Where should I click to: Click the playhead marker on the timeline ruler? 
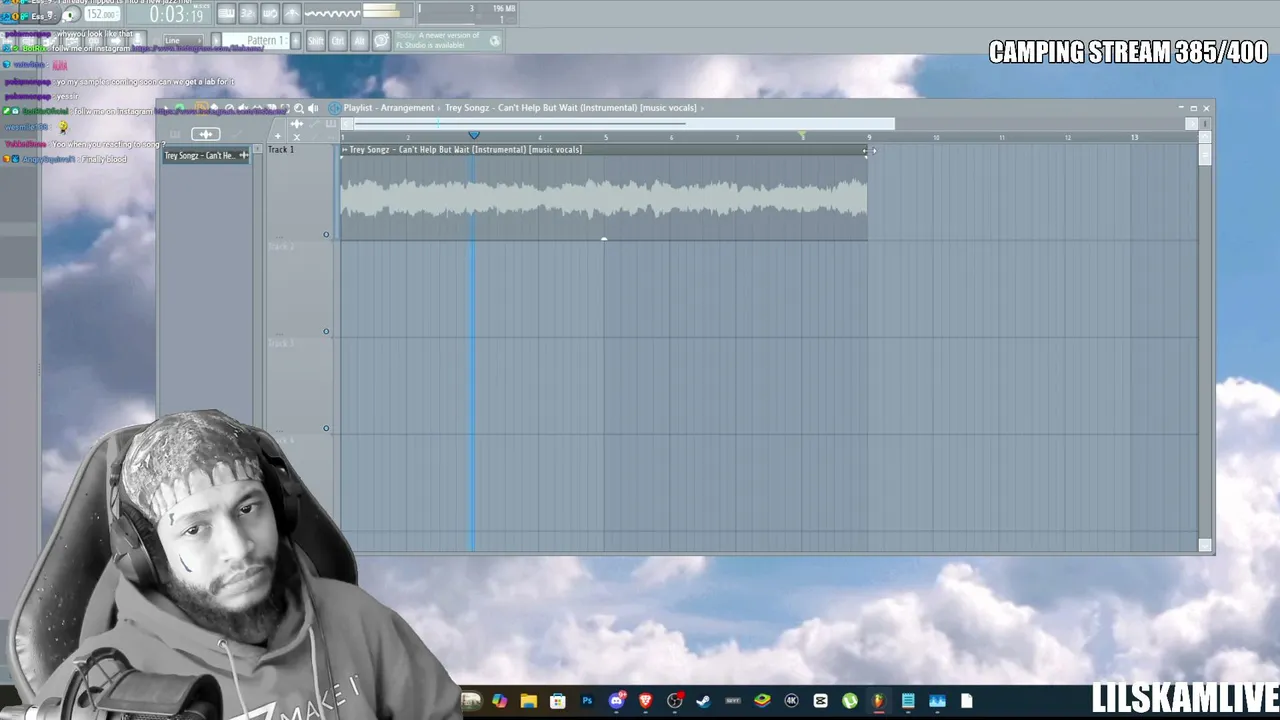[x=474, y=135]
